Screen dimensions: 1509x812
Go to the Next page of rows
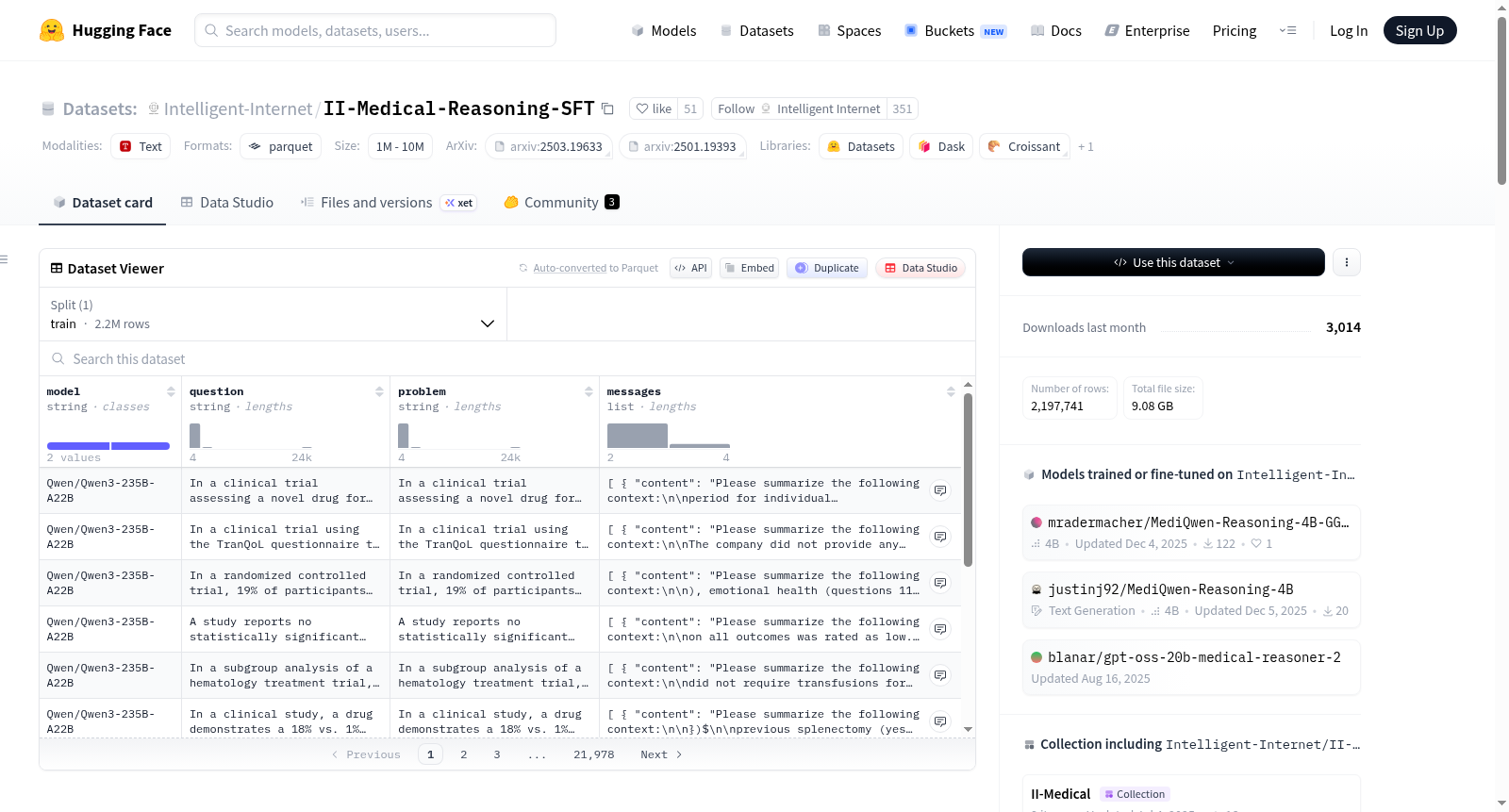[661, 754]
